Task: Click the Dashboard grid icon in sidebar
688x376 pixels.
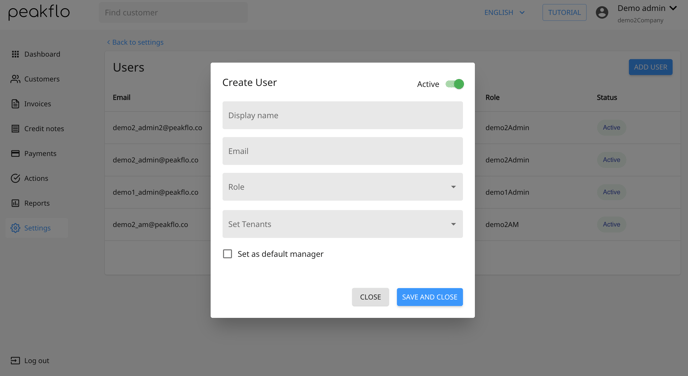Action: click(15, 54)
